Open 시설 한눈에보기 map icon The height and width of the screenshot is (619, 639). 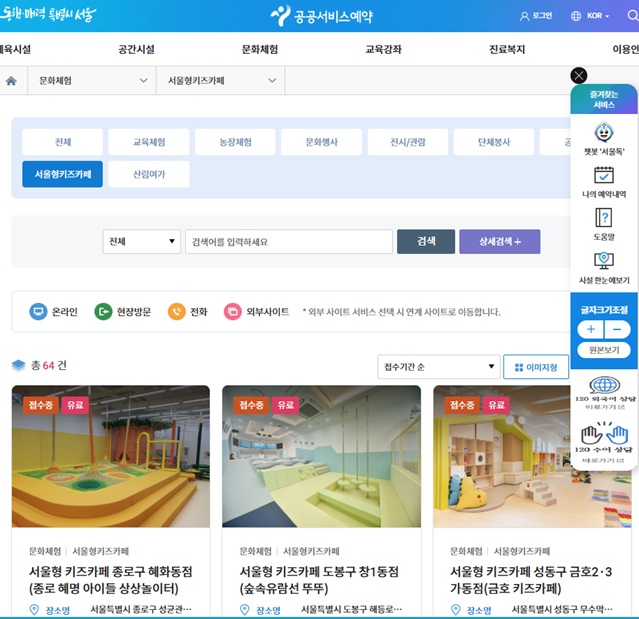click(x=604, y=261)
